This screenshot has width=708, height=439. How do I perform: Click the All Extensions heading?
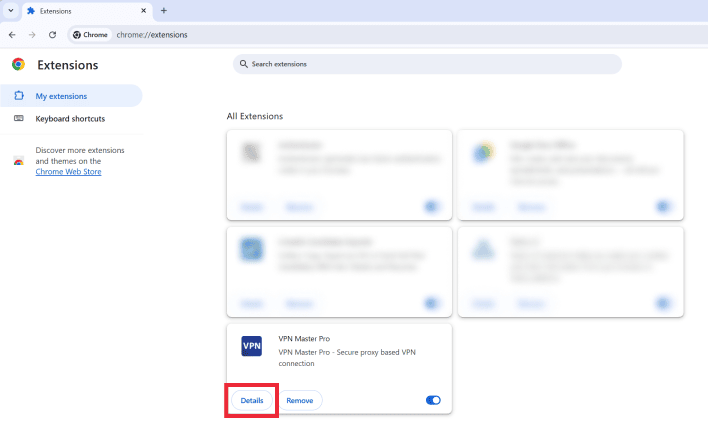coord(255,116)
